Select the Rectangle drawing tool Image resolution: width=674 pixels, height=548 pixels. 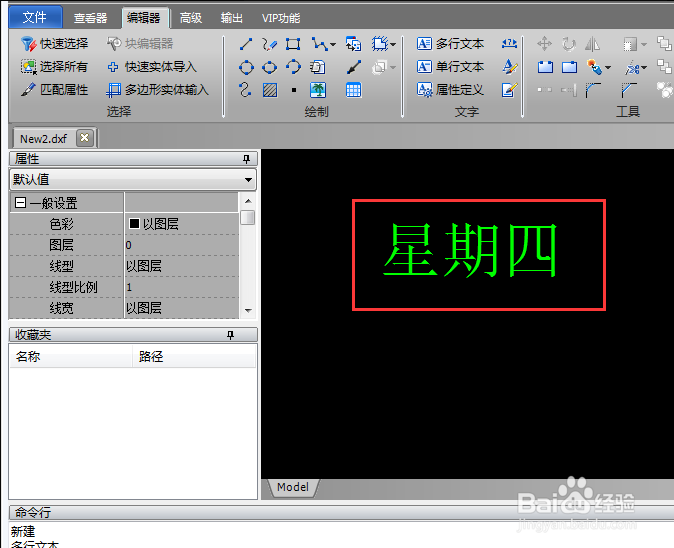tap(293, 44)
